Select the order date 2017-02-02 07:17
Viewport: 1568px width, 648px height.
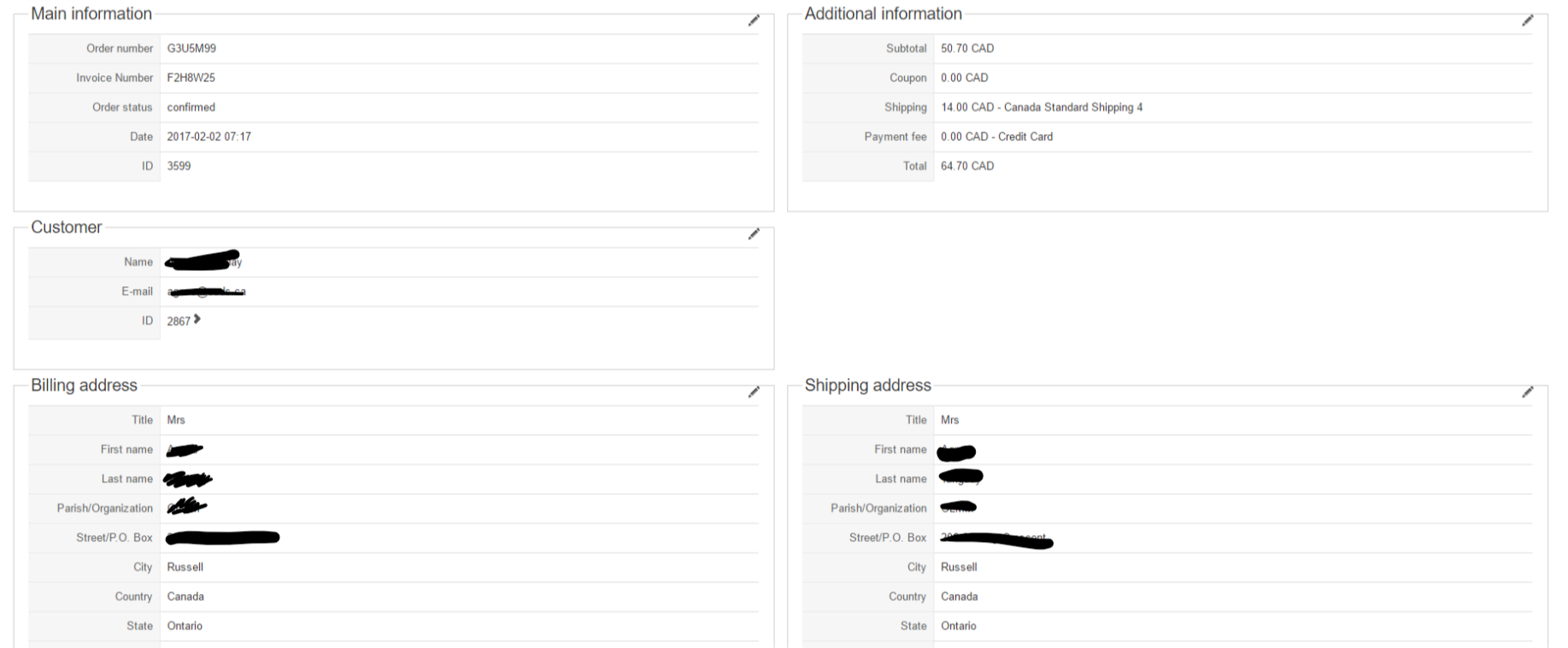coord(208,137)
